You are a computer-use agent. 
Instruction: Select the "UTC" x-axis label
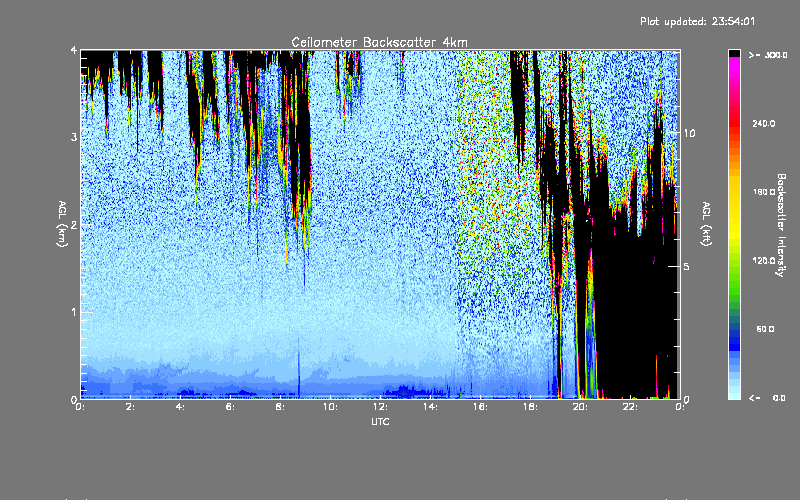[380, 421]
